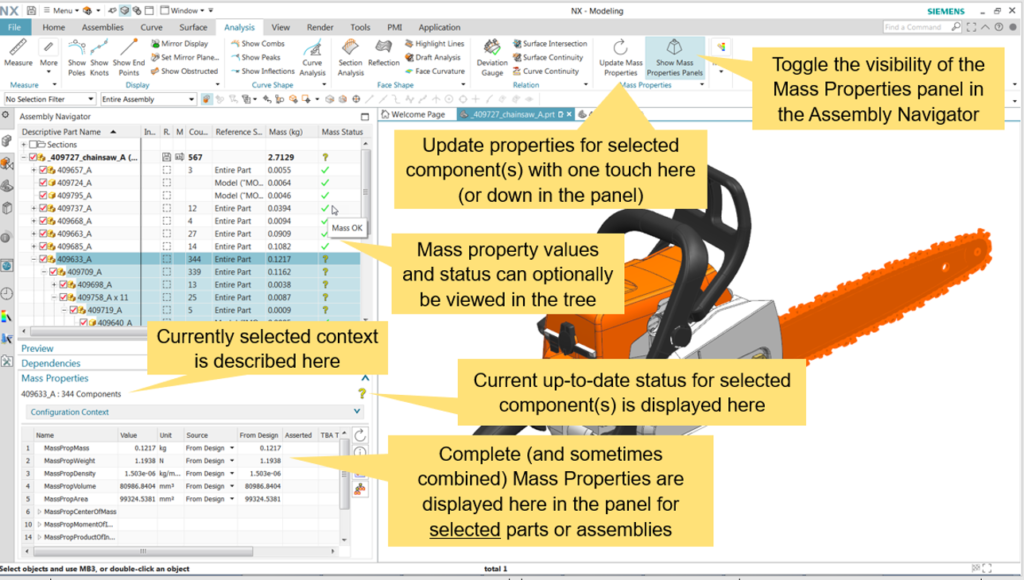Toggle visibility checkbox for 409724_A

pyautogui.click(x=45, y=183)
